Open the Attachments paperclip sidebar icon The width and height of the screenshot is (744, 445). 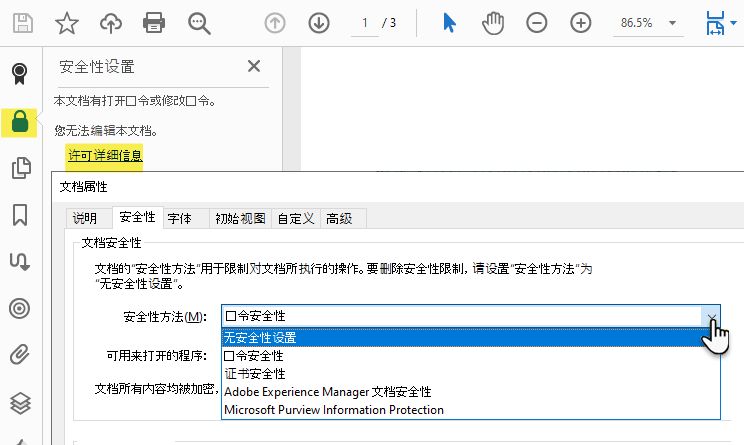click(x=19, y=354)
